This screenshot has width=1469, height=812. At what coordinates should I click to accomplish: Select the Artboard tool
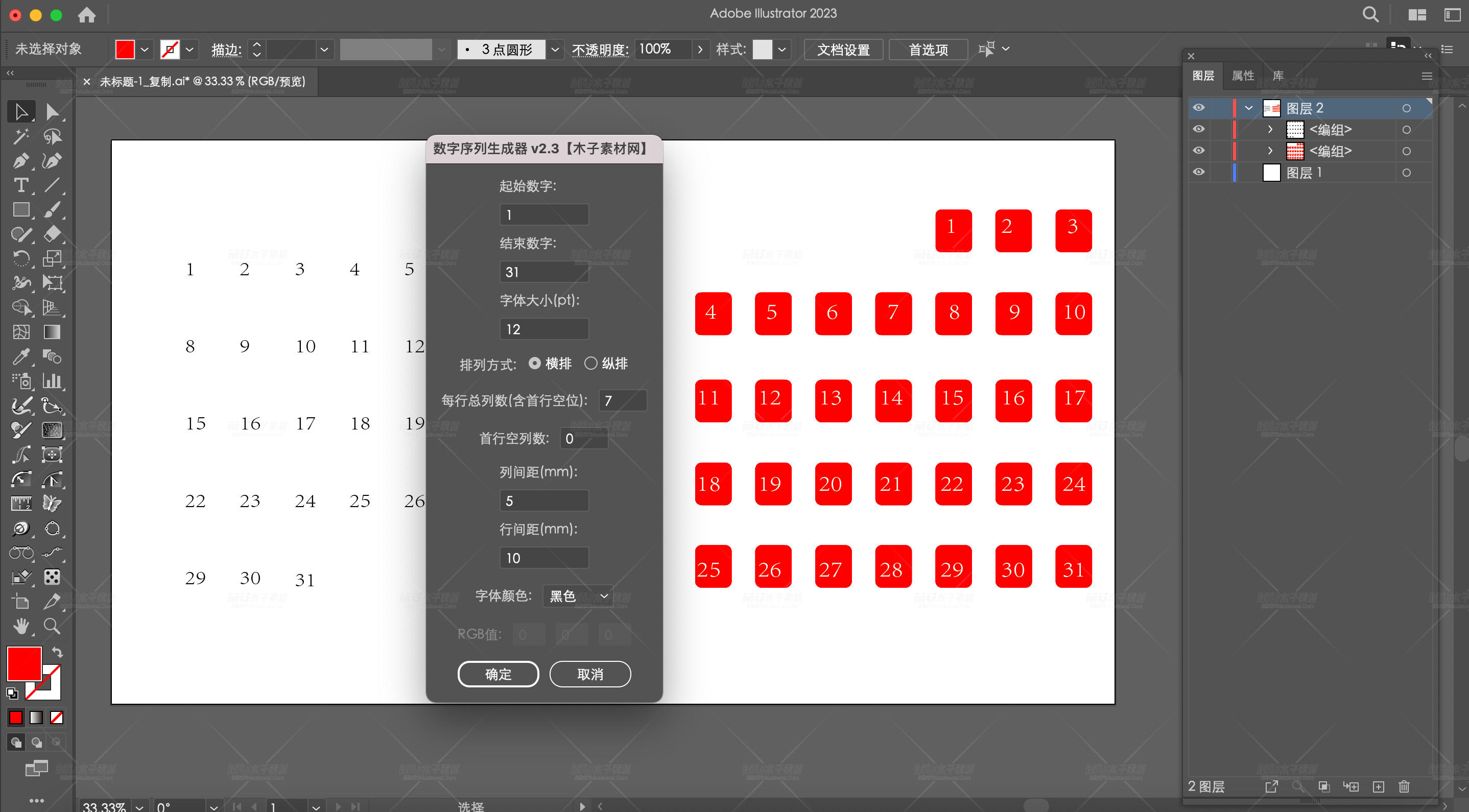(x=21, y=602)
